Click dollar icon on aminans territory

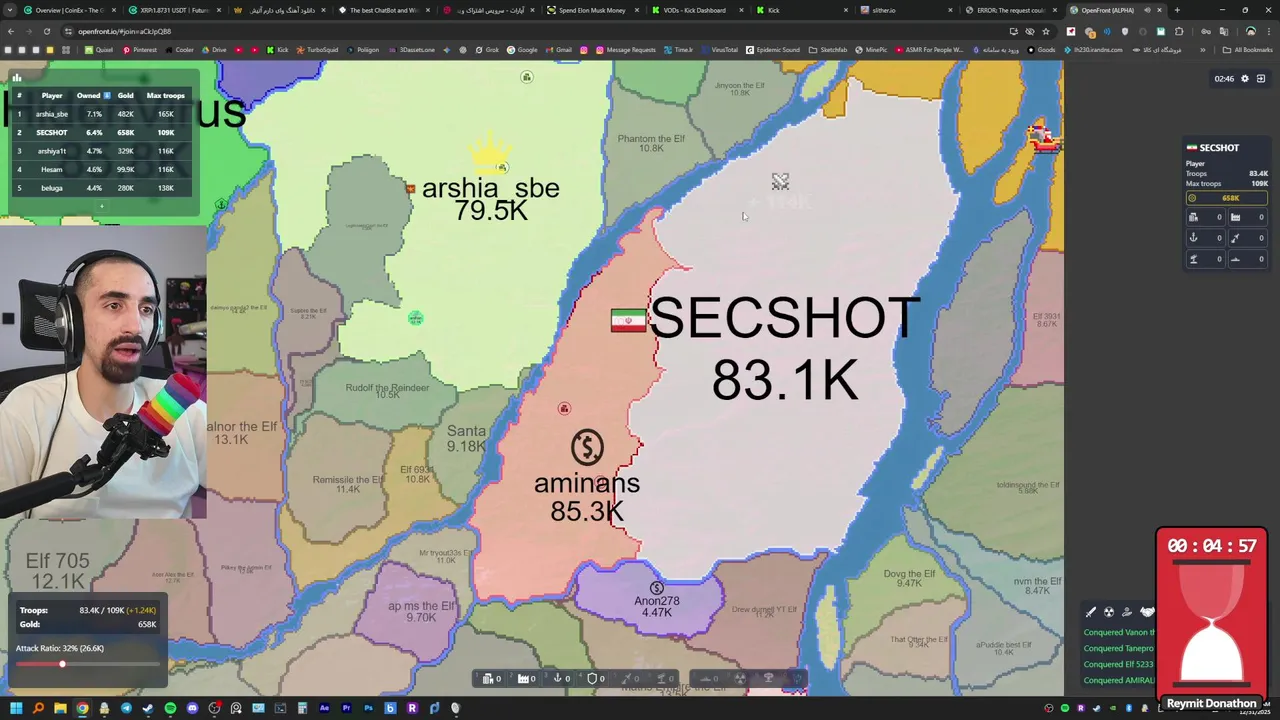587,447
